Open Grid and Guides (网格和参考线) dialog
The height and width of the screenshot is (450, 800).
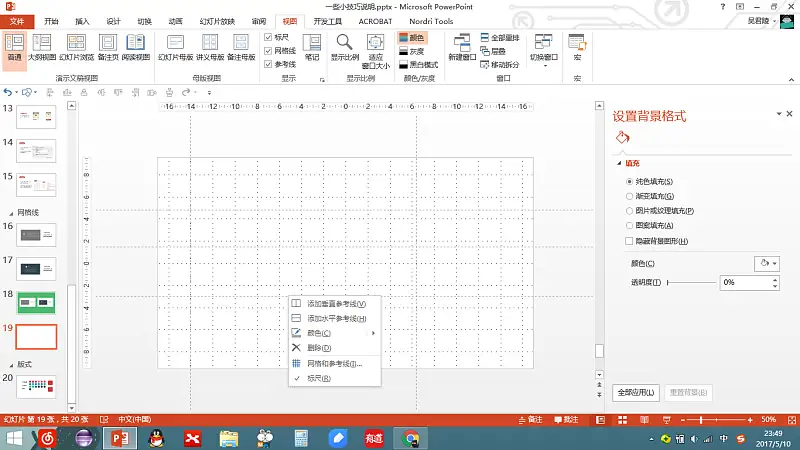(334, 364)
